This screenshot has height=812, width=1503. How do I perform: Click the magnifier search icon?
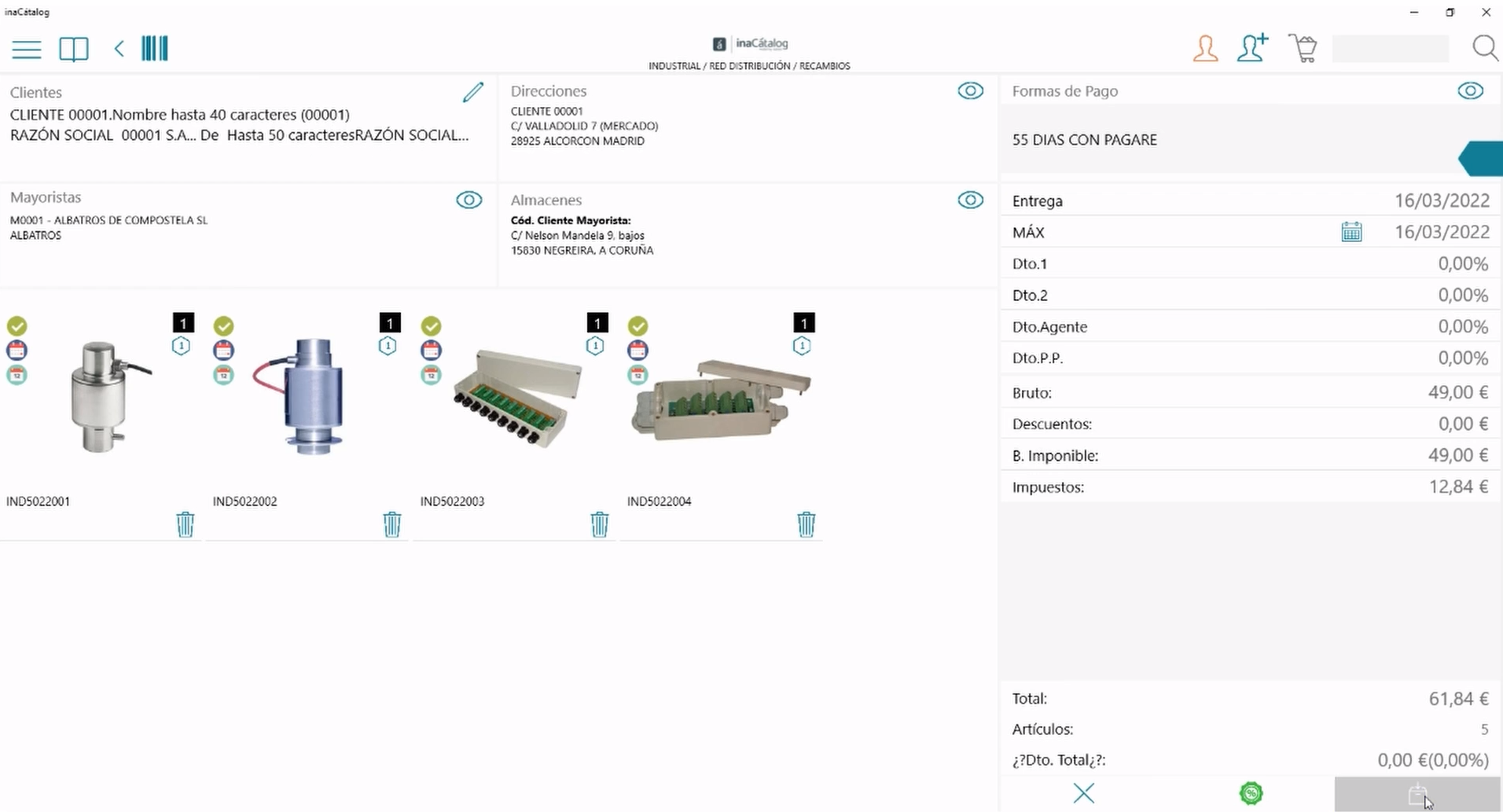tap(1484, 49)
